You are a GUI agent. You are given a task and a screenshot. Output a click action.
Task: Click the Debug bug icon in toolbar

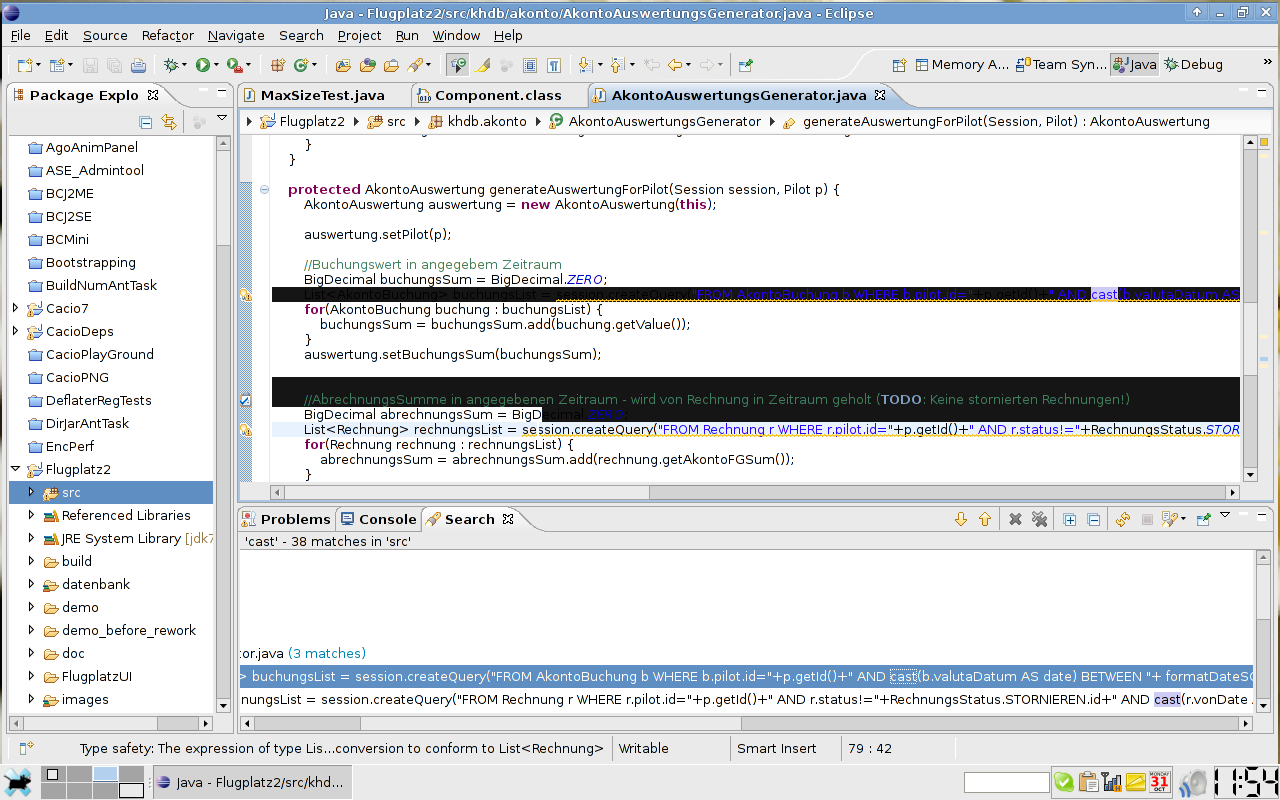pos(172,65)
